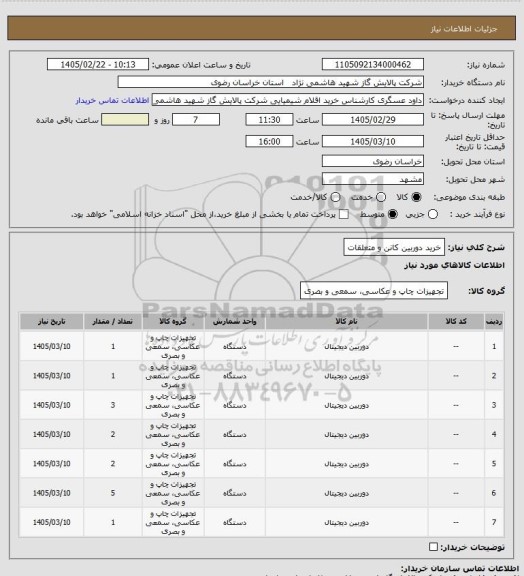Click اطلاعات کالاهای مورد نیاز heading
524x576 pixels.
454,265
